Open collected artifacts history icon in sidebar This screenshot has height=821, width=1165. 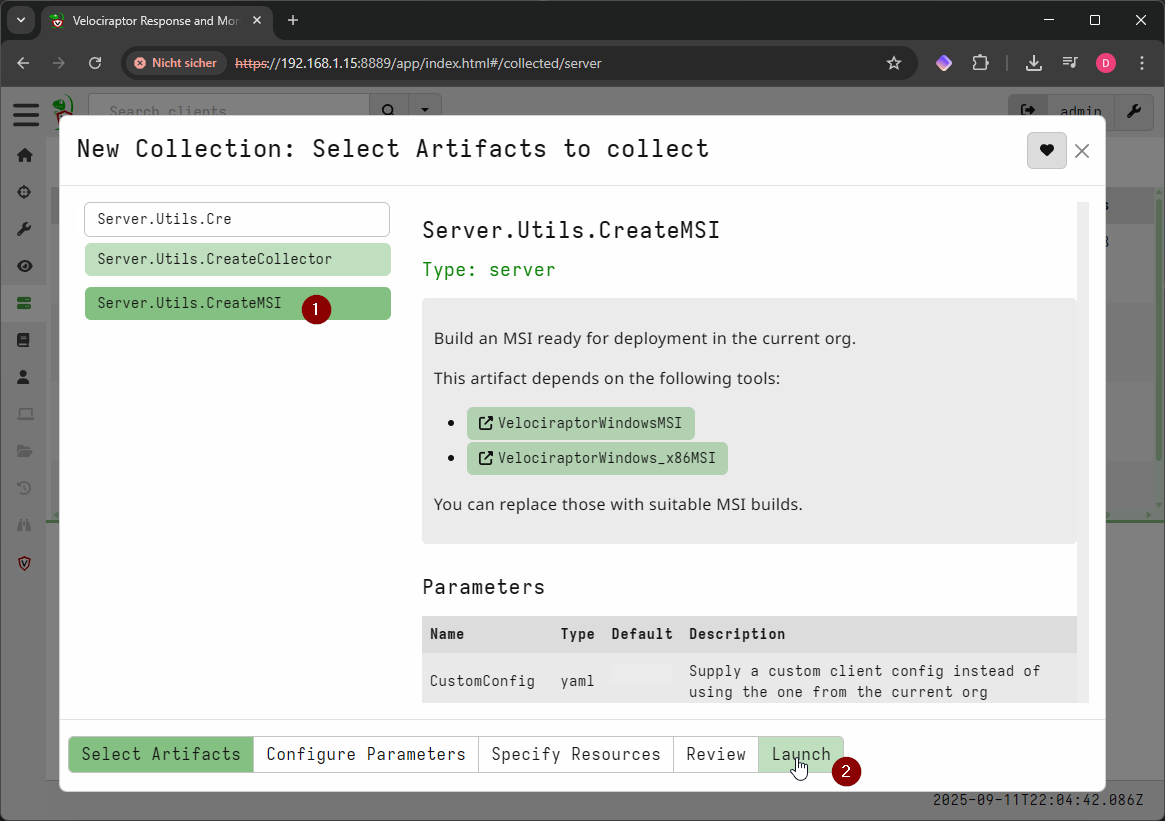pyautogui.click(x=25, y=488)
